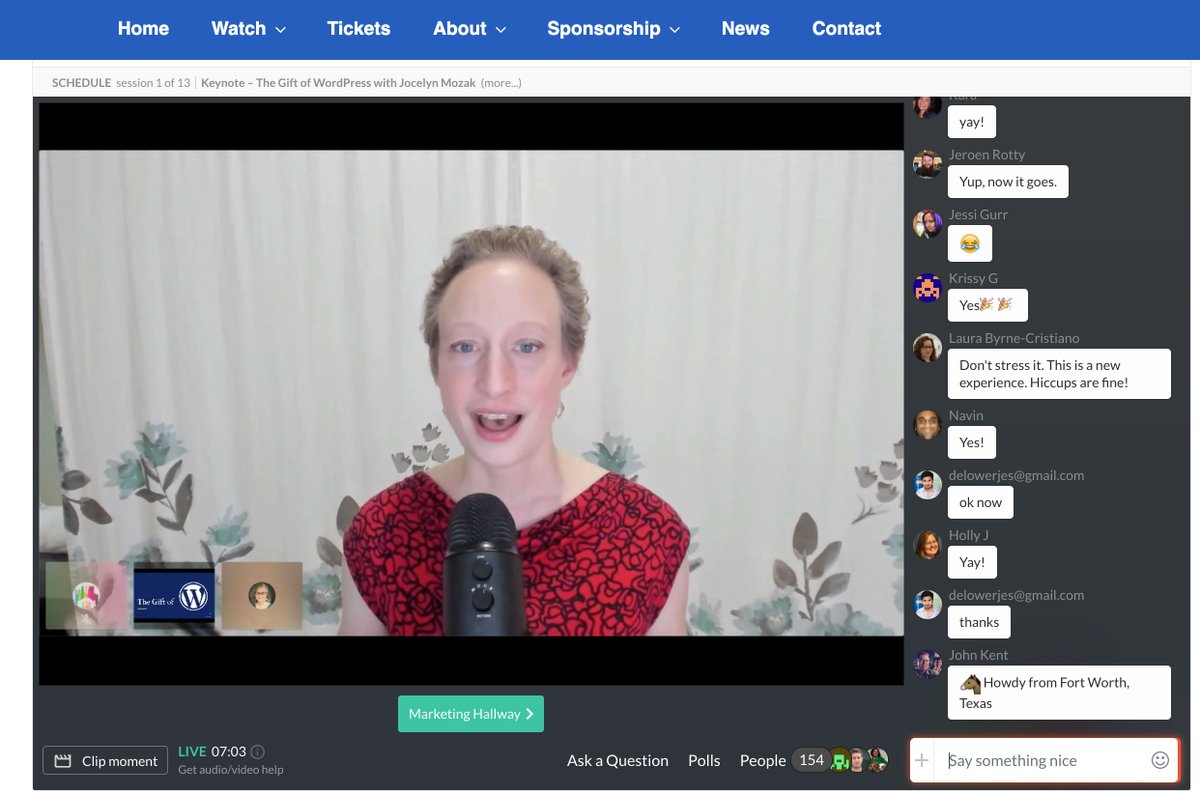Select the speaker portrait thumbnail

[262, 596]
